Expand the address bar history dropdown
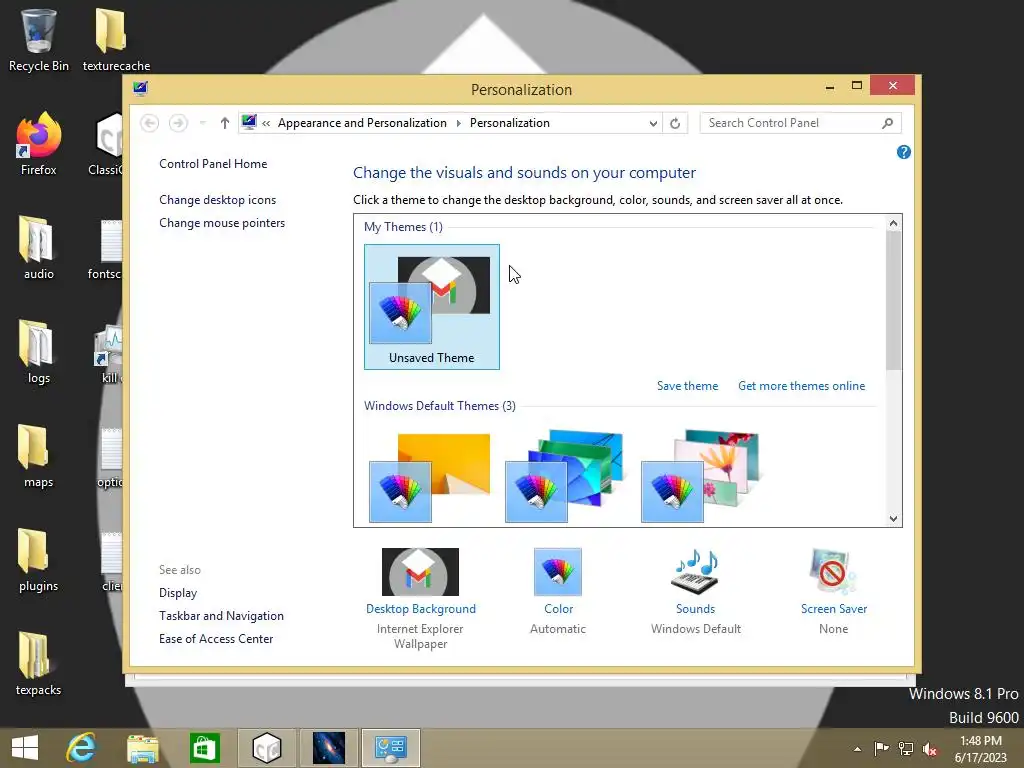This screenshot has height=768, width=1024. click(x=653, y=123)
